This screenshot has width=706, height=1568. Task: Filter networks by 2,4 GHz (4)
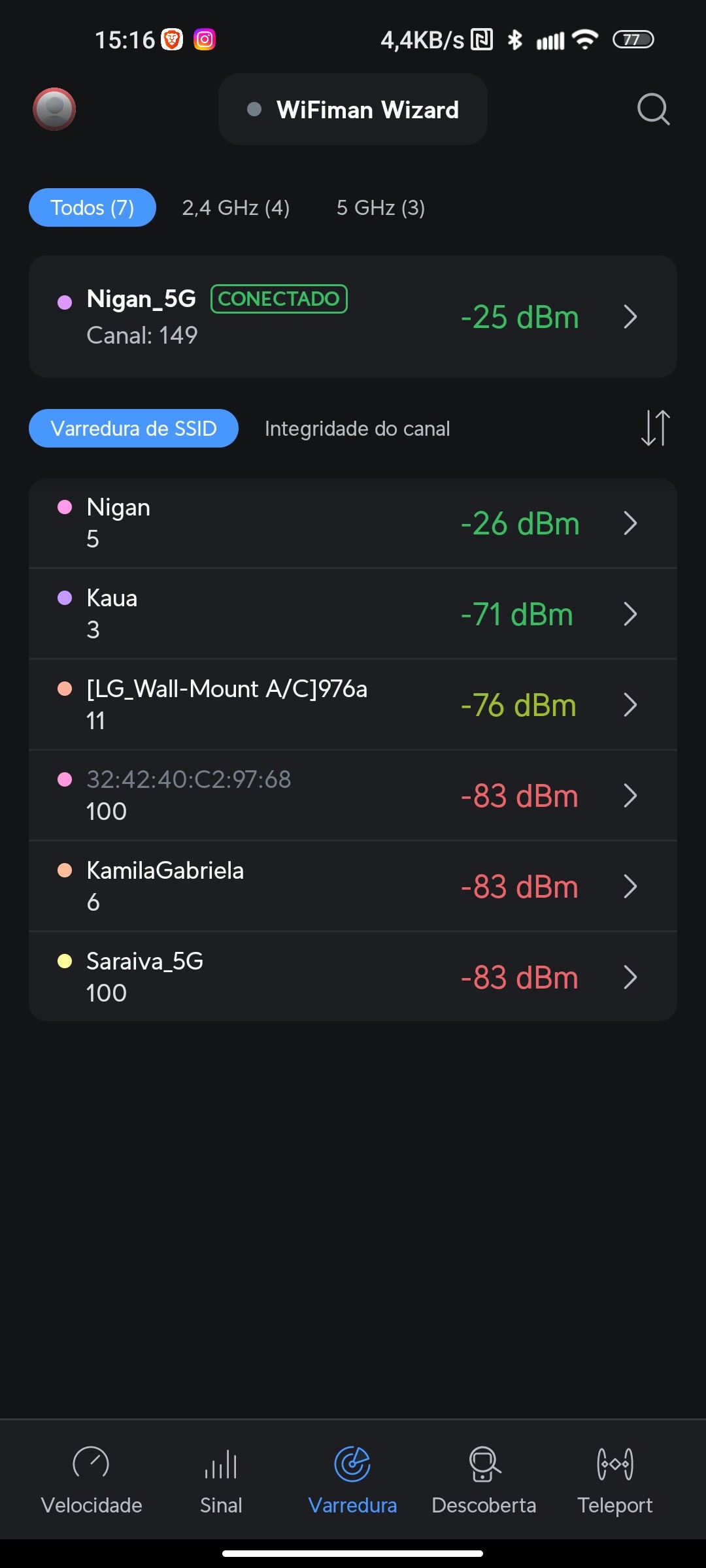coord(235,208)
